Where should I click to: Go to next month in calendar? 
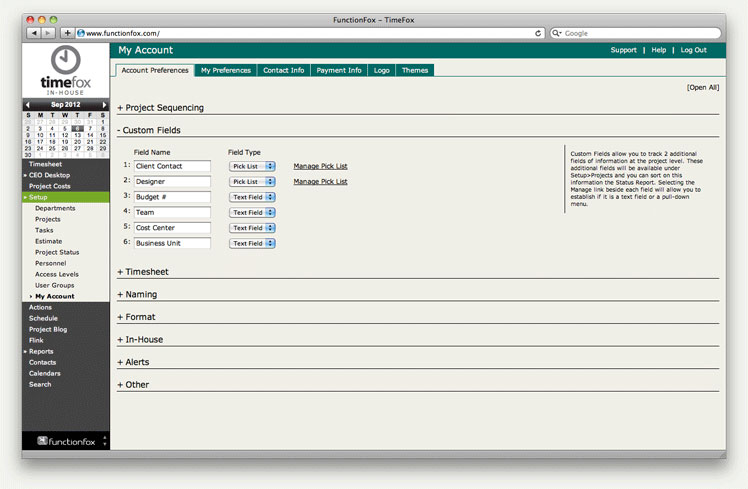pyautogui.click(x=104, y=105)
